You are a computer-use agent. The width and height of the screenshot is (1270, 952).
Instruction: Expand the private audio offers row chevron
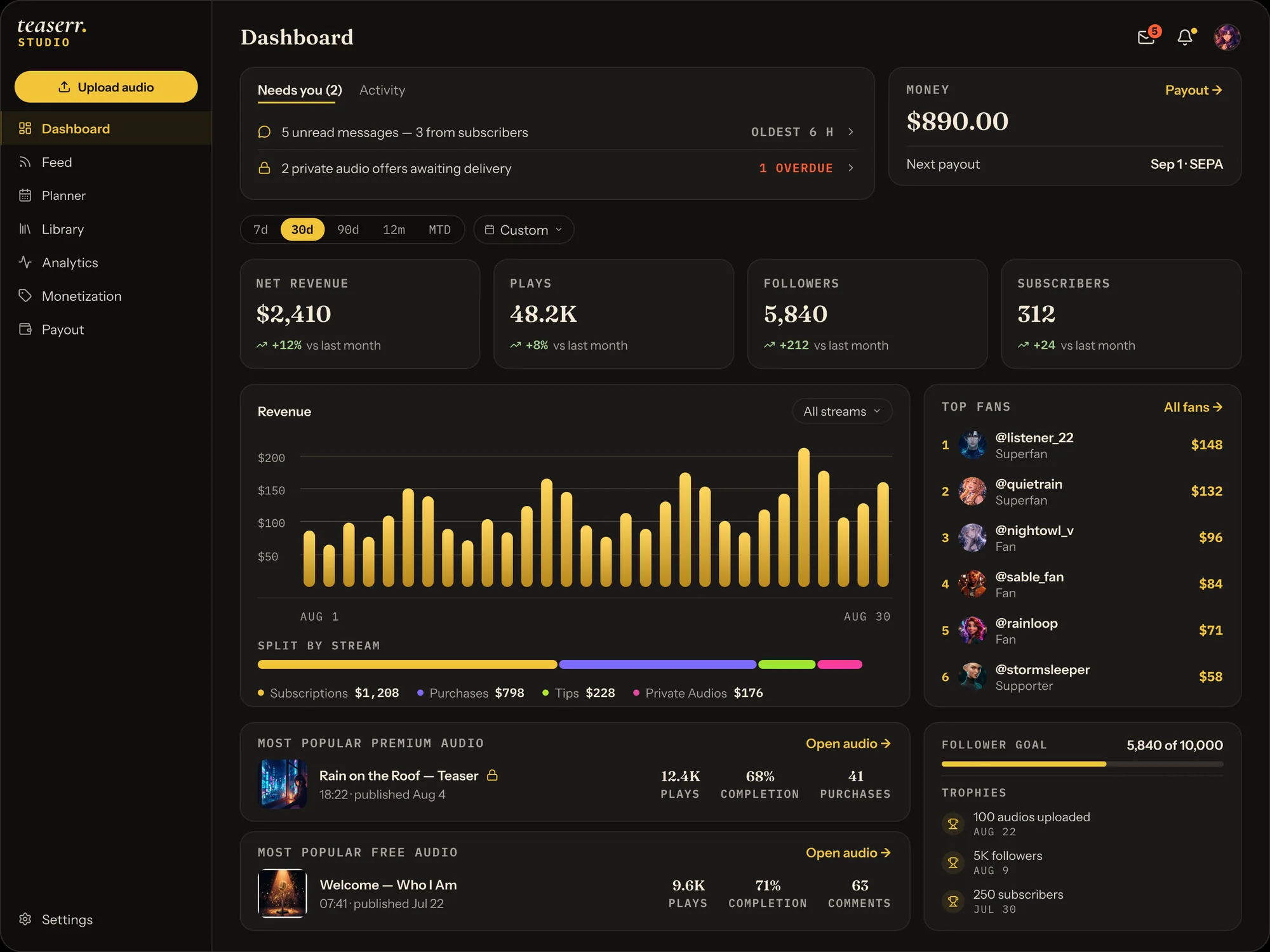point(851,168)
